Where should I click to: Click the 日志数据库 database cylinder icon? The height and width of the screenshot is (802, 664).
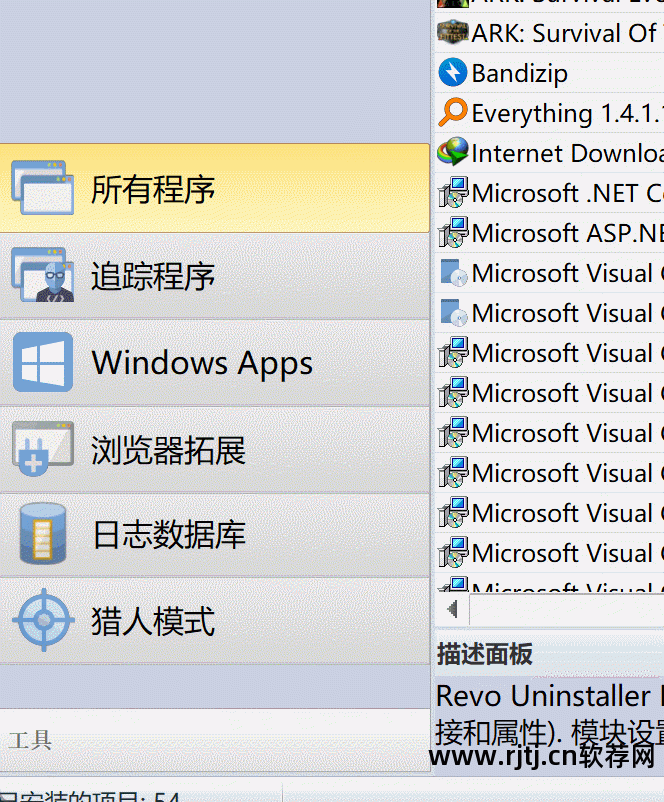point(43,533)
